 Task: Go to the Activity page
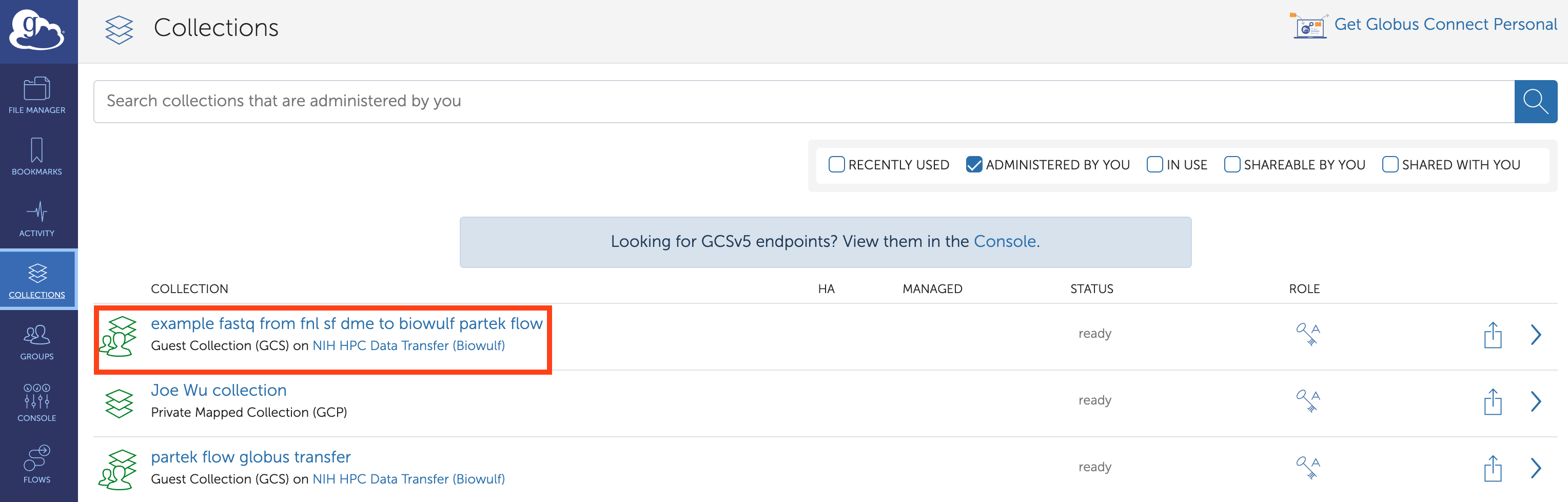coord(37,218)
